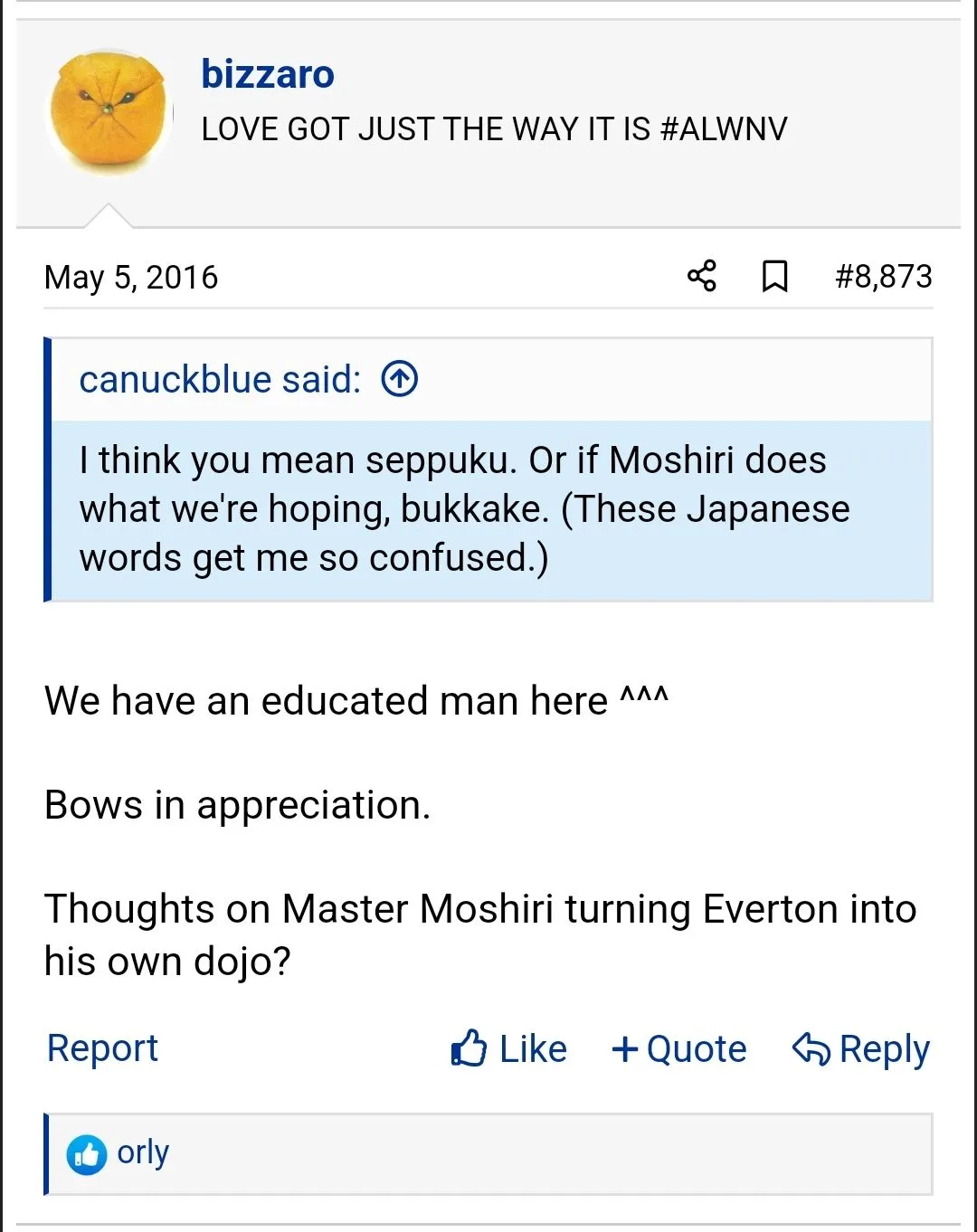
Task: Toggle the bookmark icon for this post
Action: click(x=774, y=276)
